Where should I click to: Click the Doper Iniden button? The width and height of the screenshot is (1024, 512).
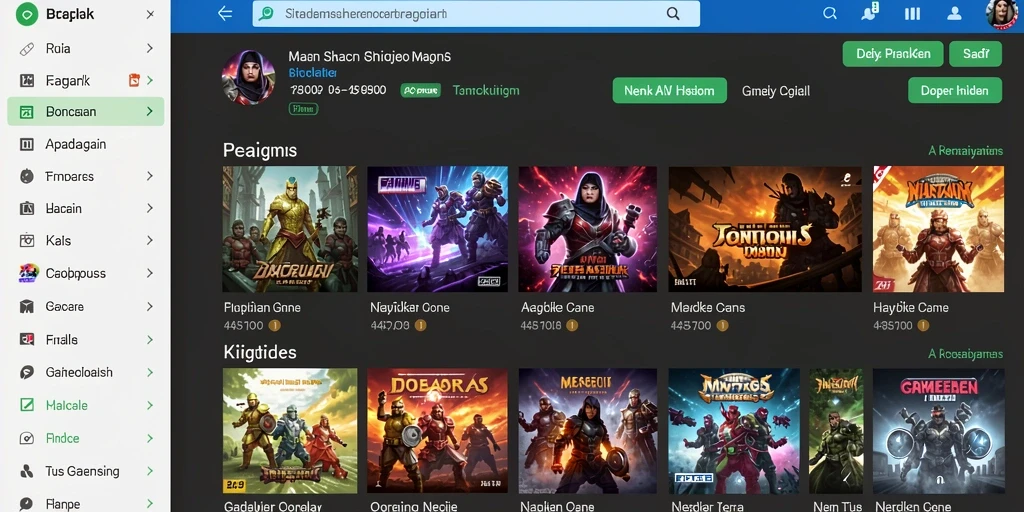954,91
